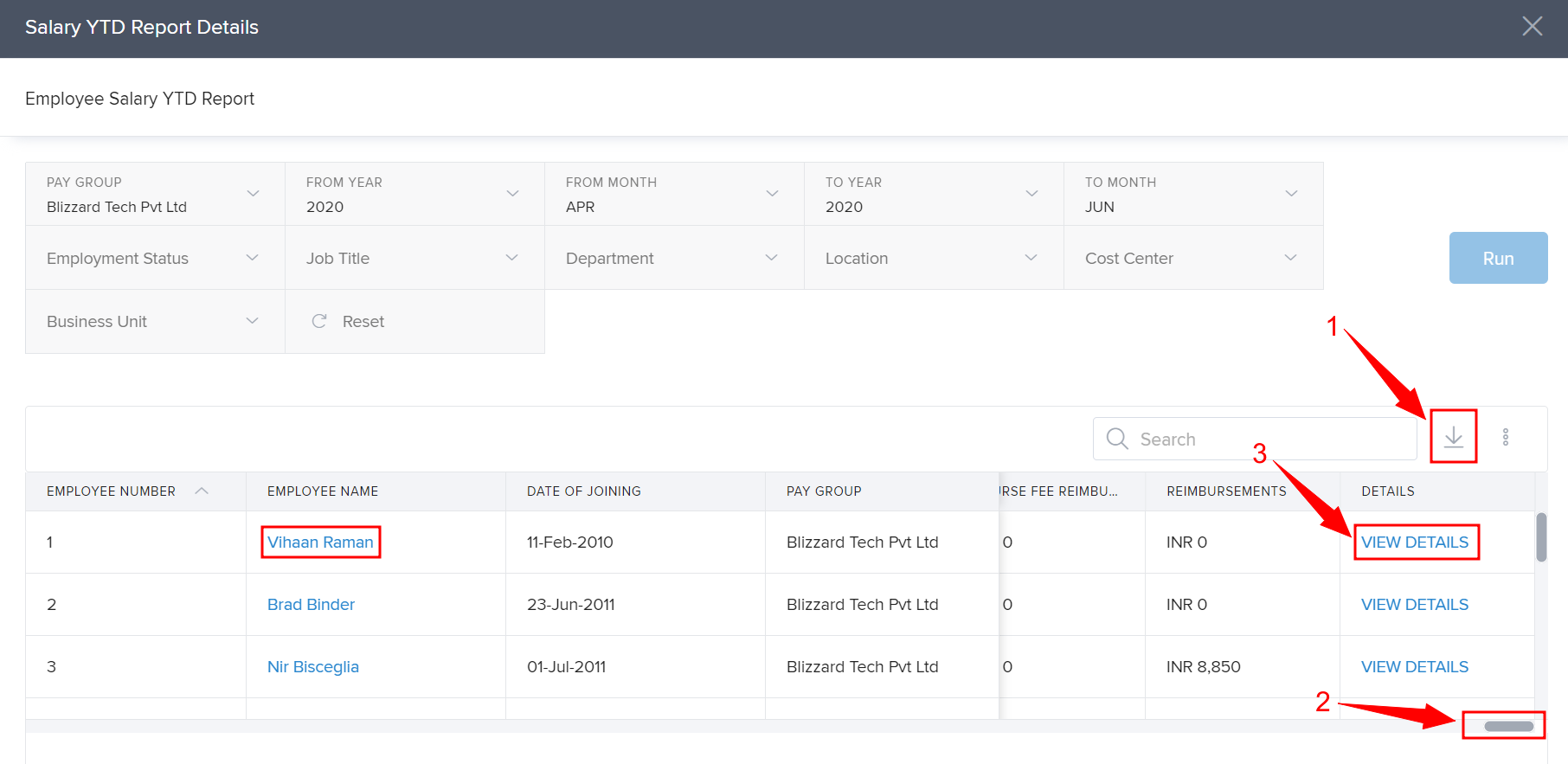Expand the Location filter
Image resolution: width=1568 pixels, height=764 pixels.
[x=934, y=258]
